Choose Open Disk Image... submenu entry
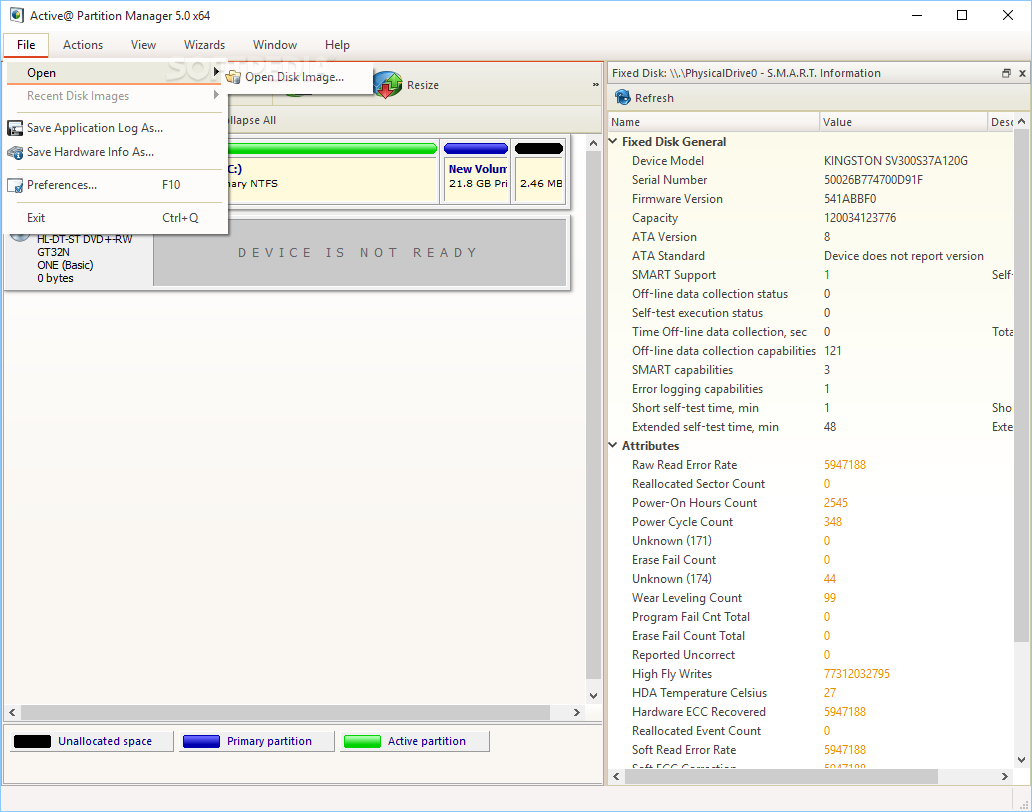 pyautogui.click(x=299, y=77)
